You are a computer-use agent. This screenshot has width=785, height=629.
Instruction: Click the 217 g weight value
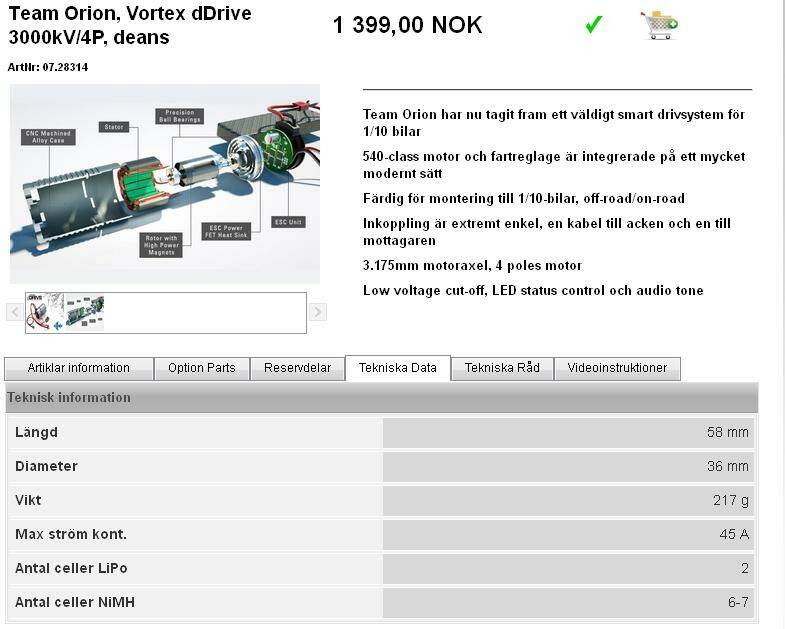[731, 500]
